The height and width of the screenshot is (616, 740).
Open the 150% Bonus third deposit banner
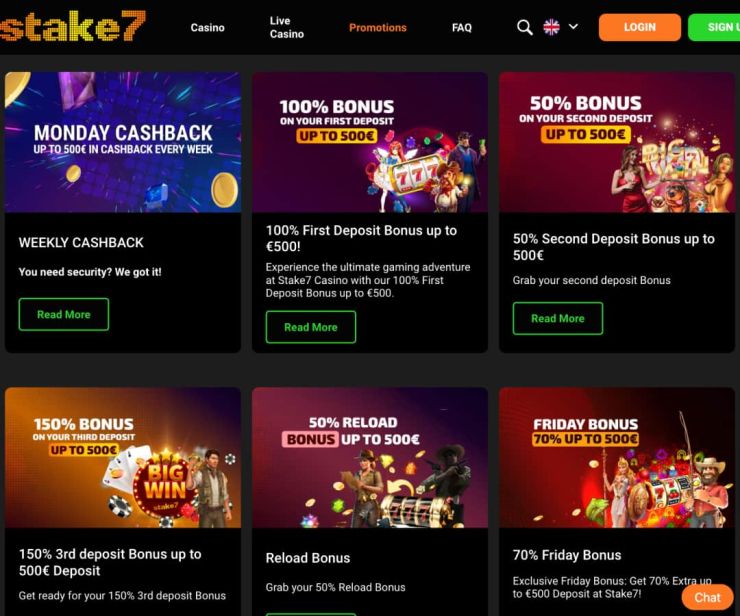123,457
